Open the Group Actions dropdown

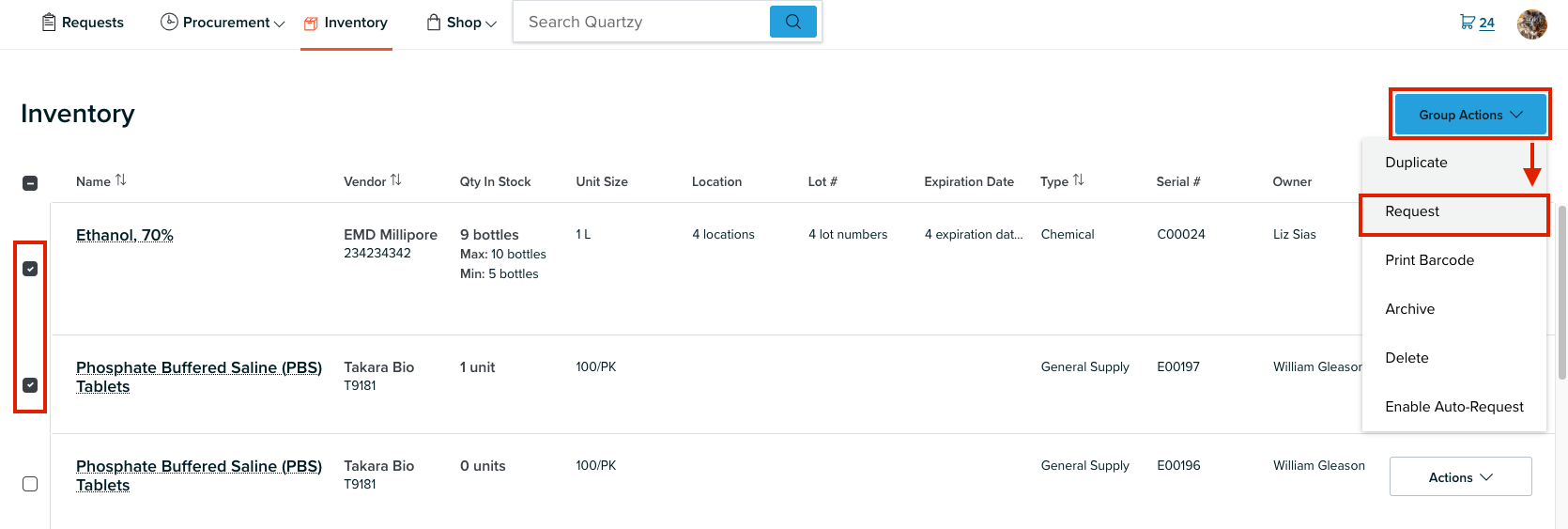[1470, 115]
